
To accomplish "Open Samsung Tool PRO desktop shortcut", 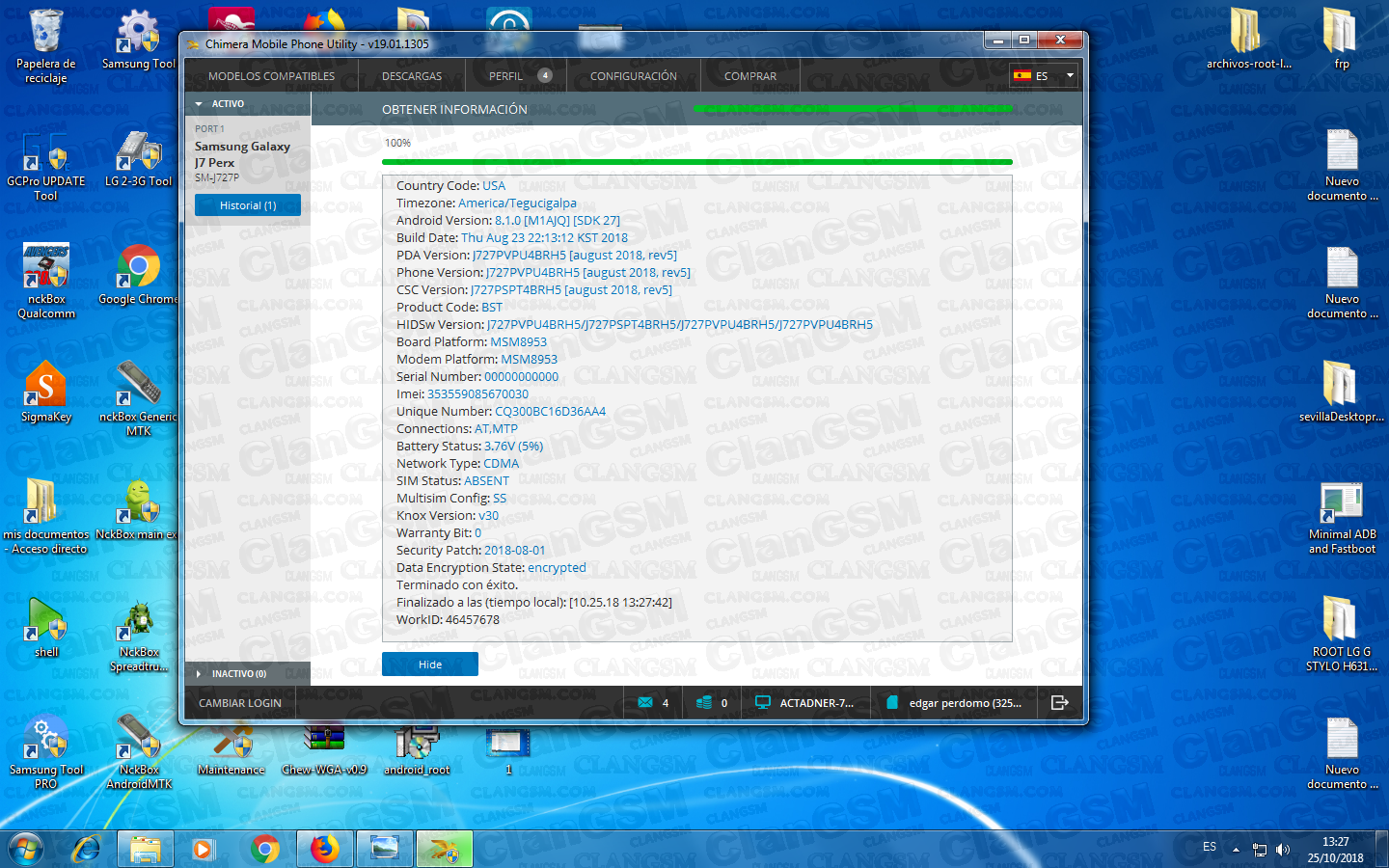I will point(45,751).
